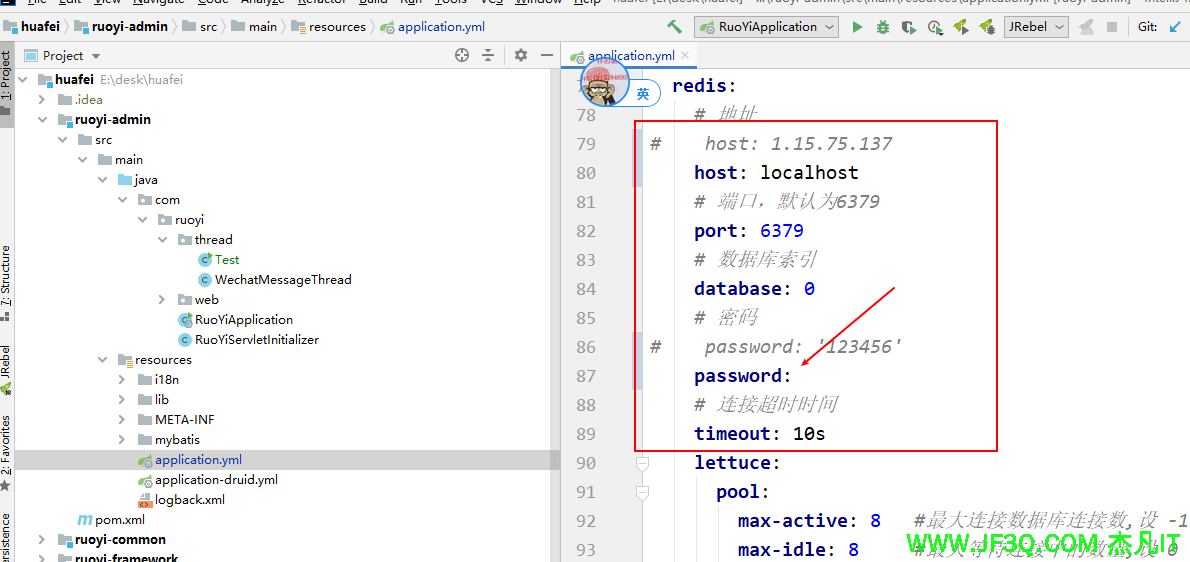Click the JRebel debug rocket icon
1190x562 pixels.
[x=987, y=27]
